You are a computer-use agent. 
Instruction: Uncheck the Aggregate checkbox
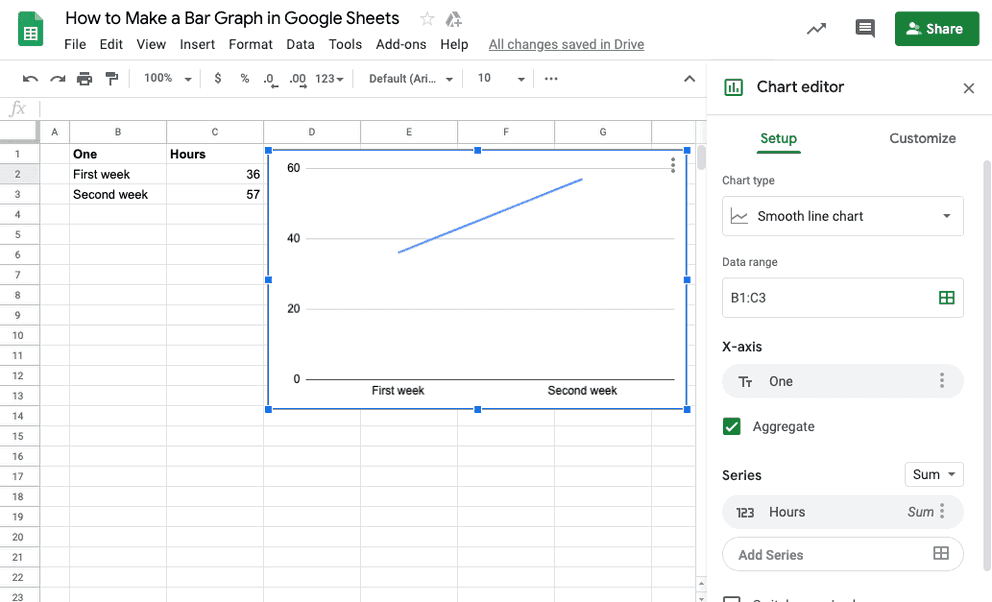pyautogui.click(x=731, y=426)
